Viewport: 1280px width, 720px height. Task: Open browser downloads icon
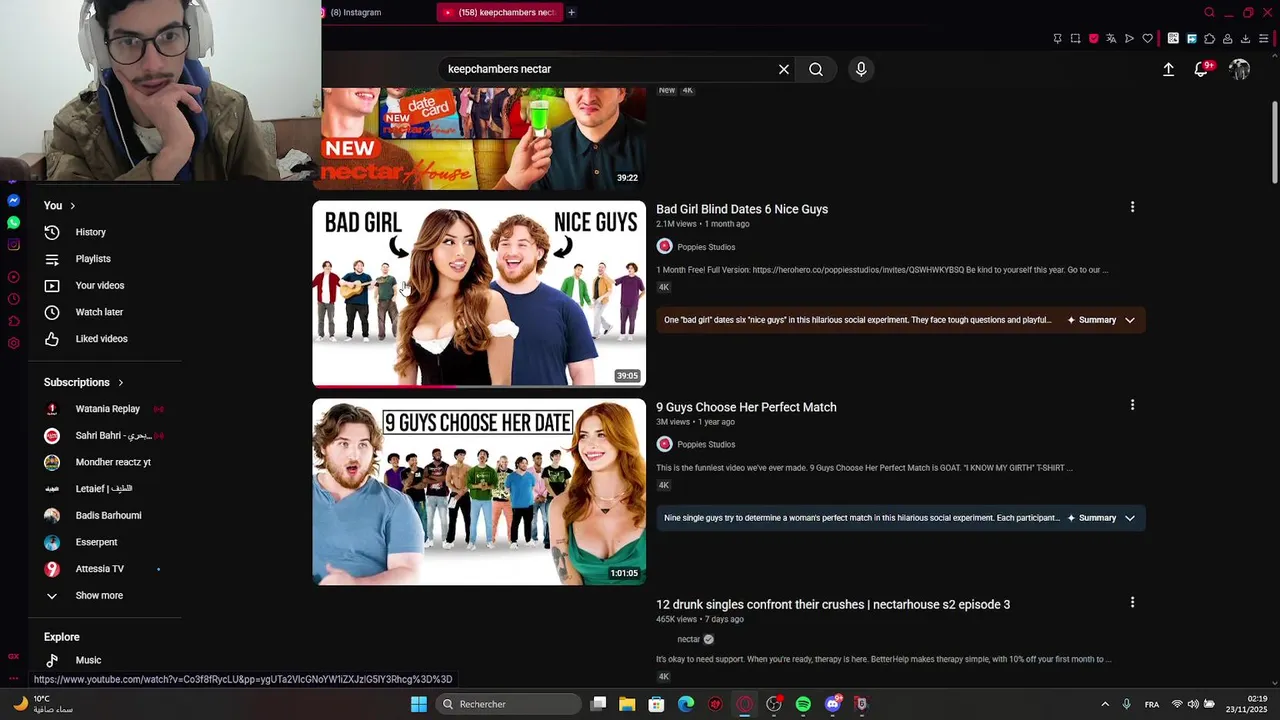point(1245,39)
